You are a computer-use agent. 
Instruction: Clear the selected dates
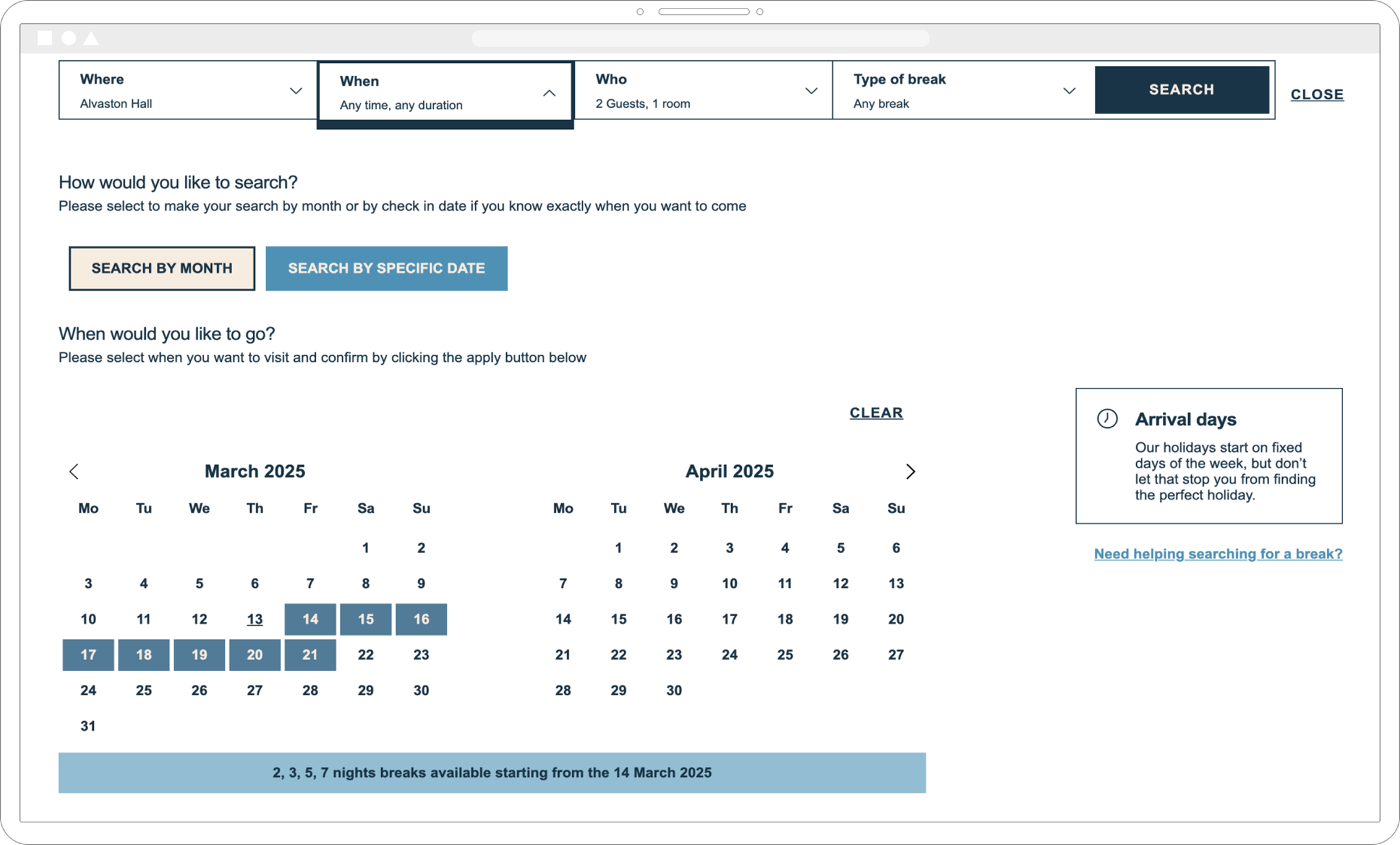click(x=876, y=412)
